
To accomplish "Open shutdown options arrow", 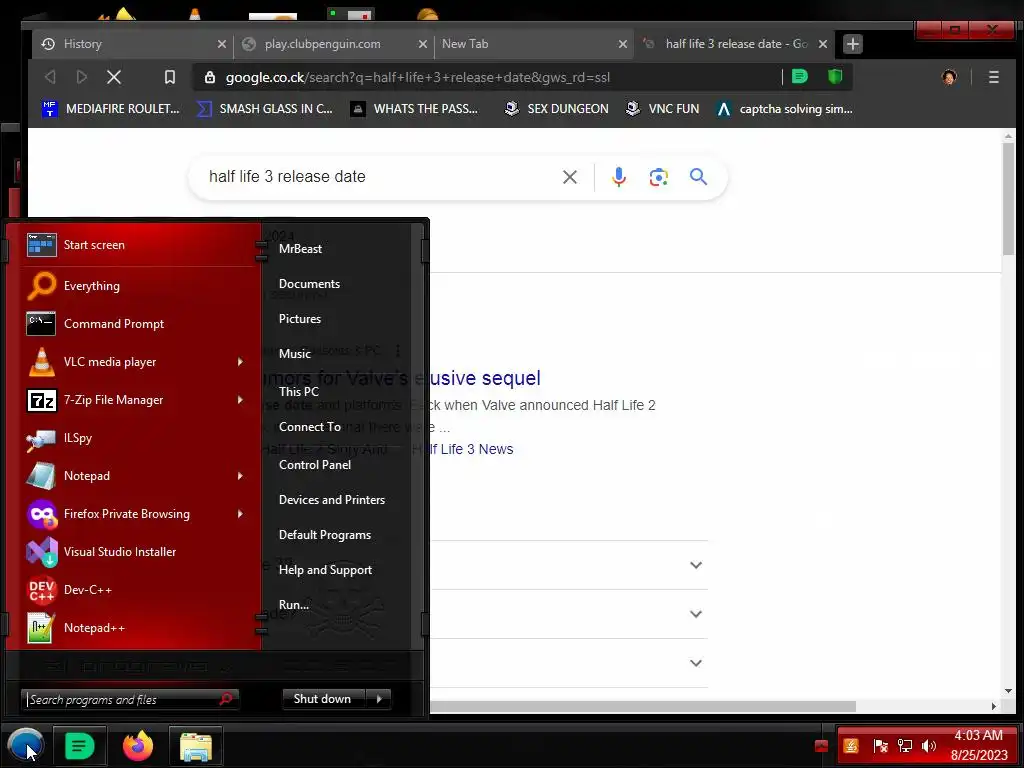I will pos(379,699).
